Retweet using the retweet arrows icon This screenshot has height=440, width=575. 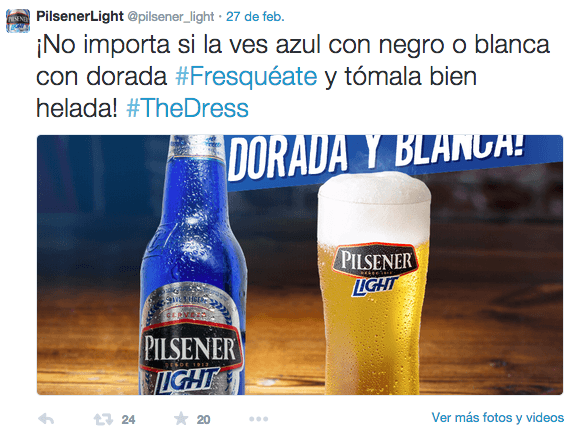pos(103,419)
